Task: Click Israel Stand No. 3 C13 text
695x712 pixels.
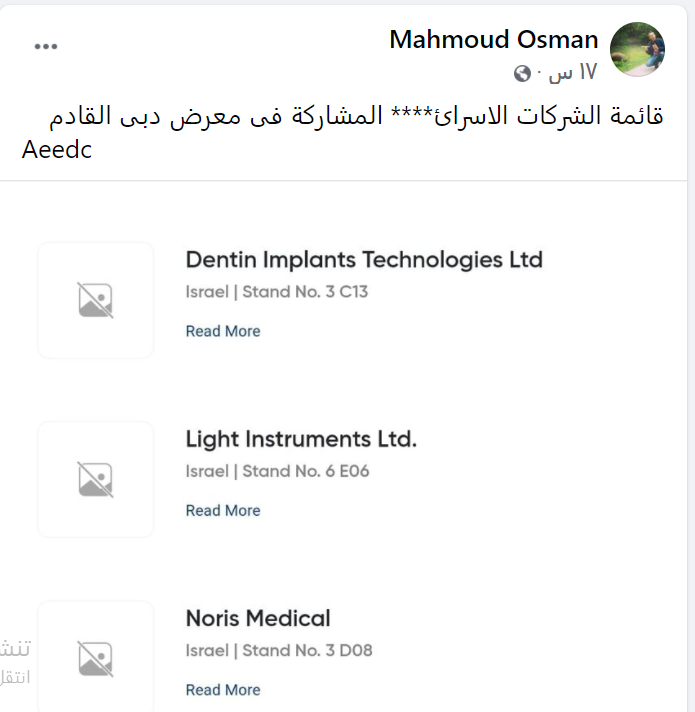Action: pyautogui.click(x=284, y=292)
